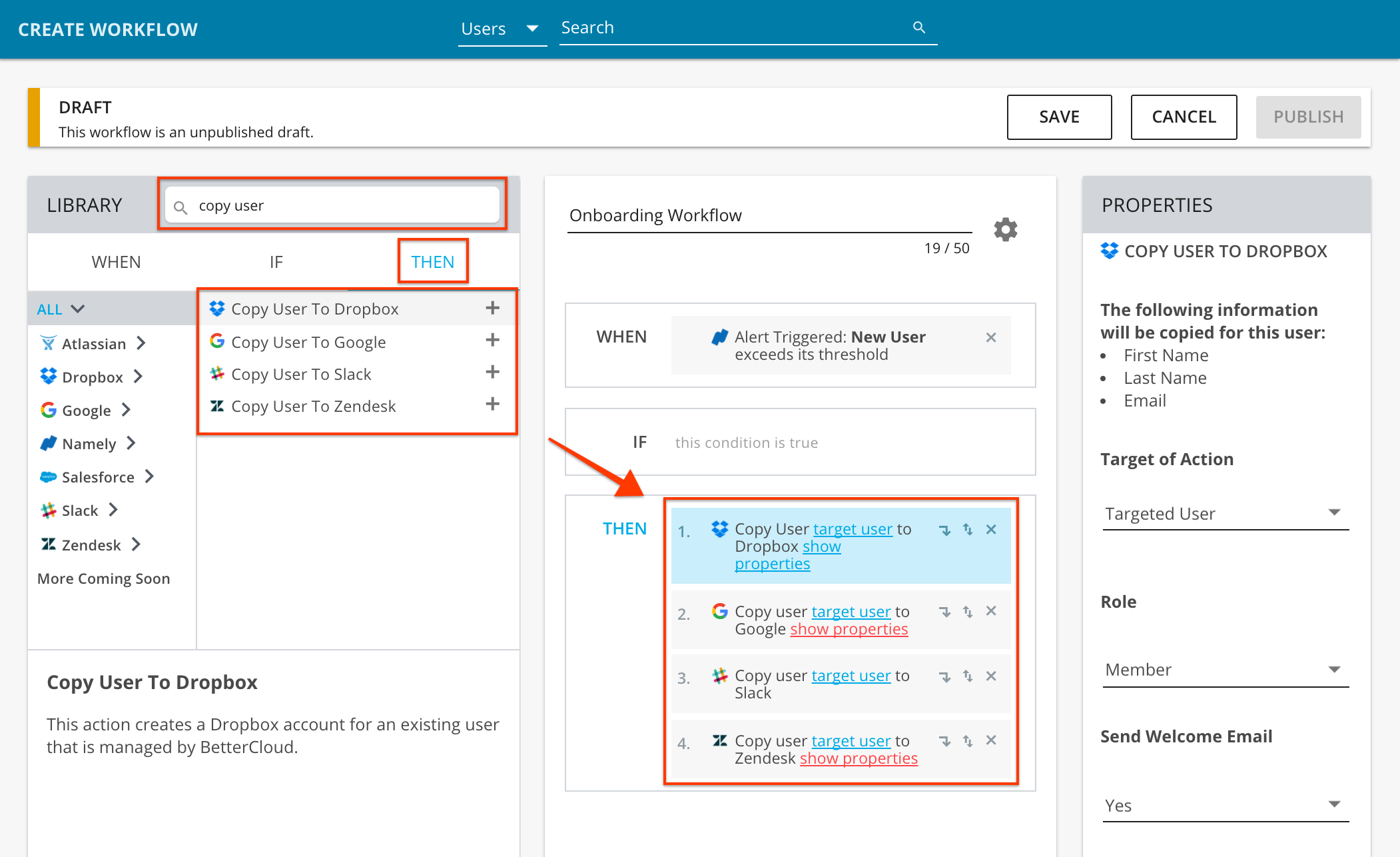Switch to the THEN library tab
Screen dimensions: 1400x857
(433, 262)
